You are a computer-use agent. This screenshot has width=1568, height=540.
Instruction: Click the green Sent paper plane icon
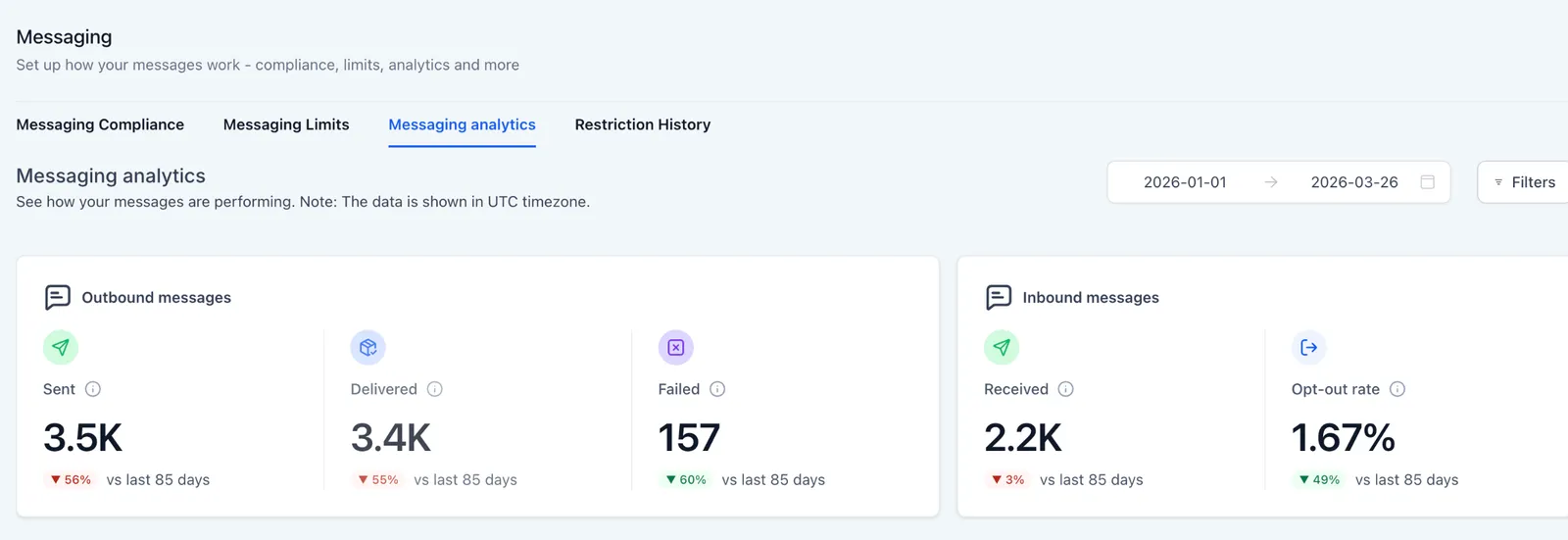61,347
